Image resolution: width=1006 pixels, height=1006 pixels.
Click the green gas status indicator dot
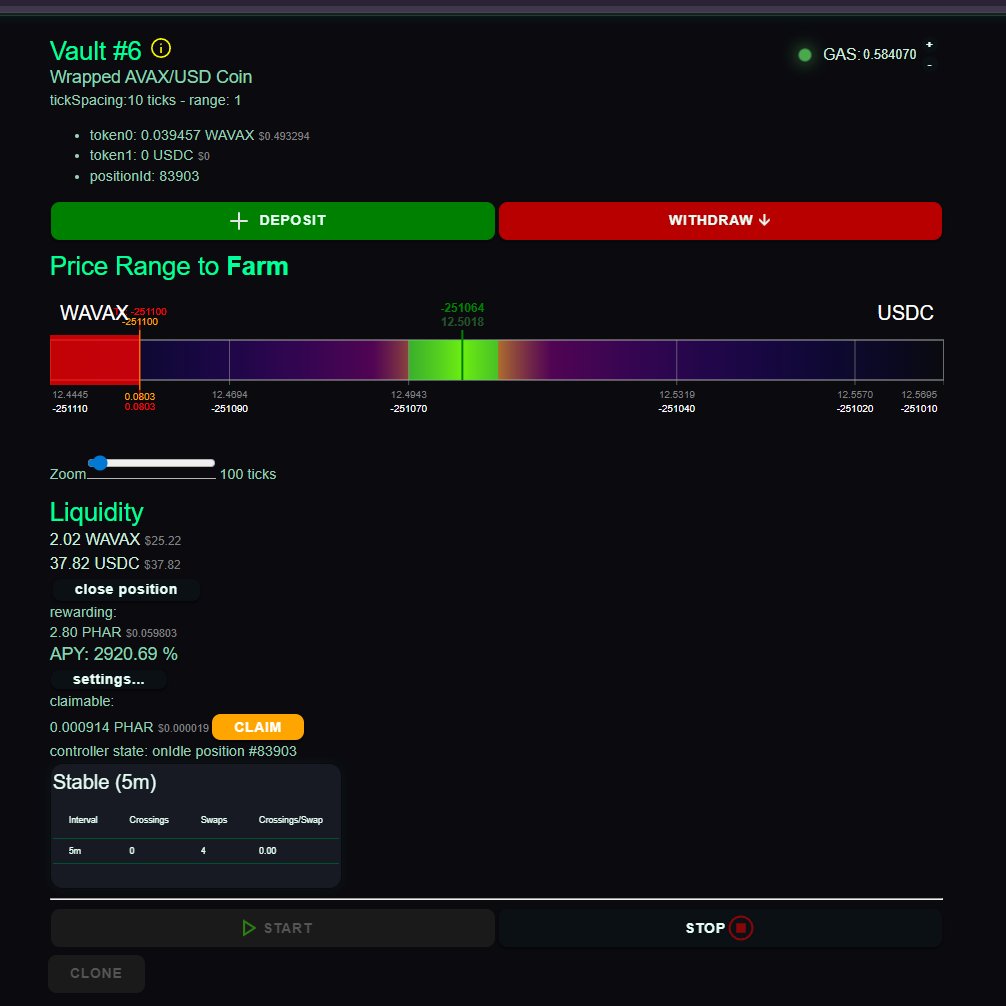tap(805, 55)
